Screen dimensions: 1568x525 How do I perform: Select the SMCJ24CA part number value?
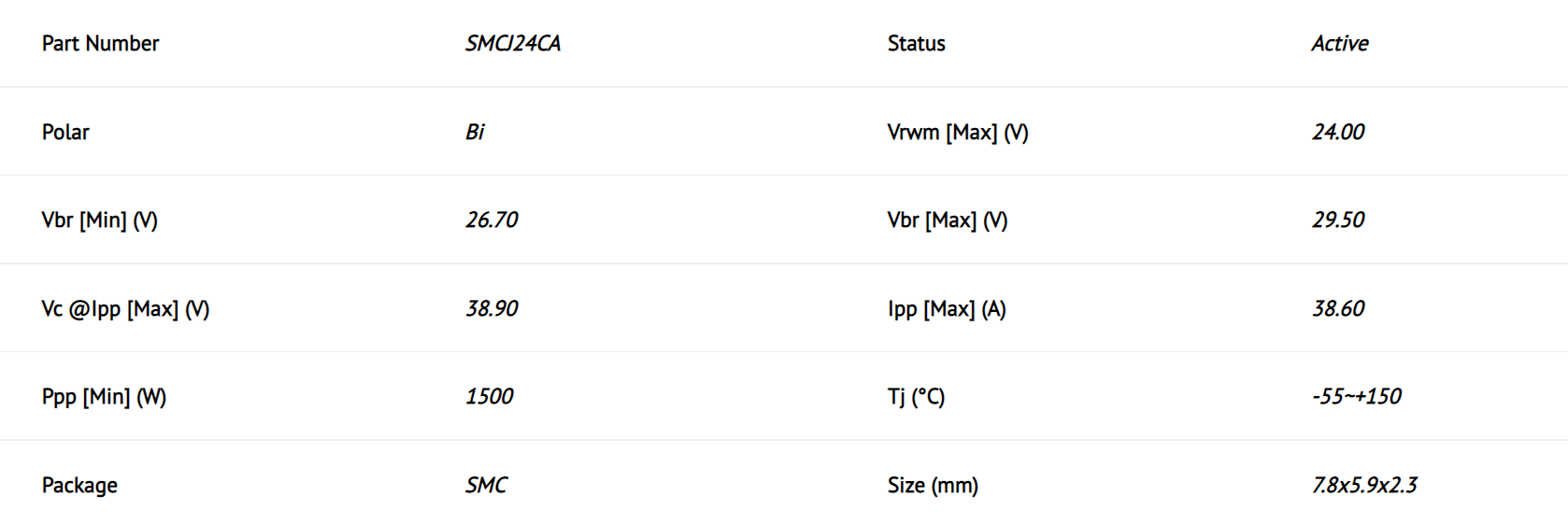[513, 44]
